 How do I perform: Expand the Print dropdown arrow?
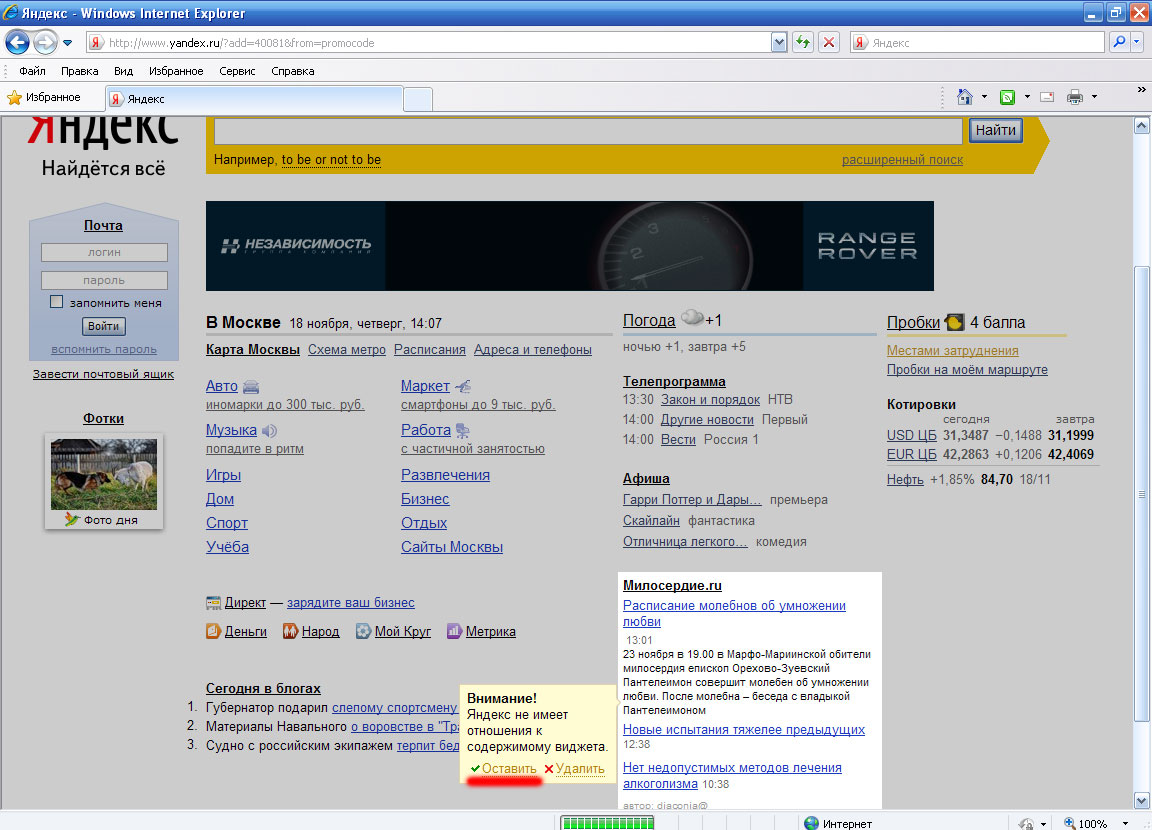tap(1094, 97)
